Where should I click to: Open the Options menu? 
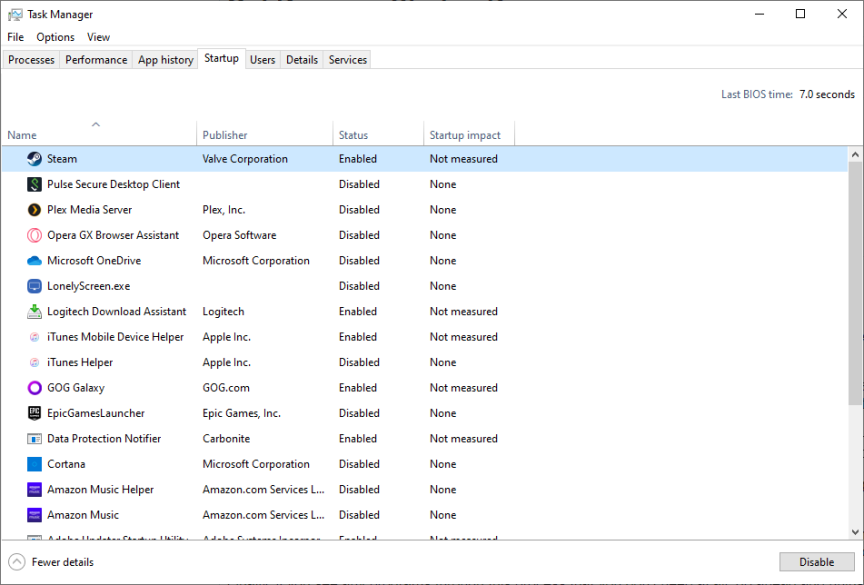point(55,37)
